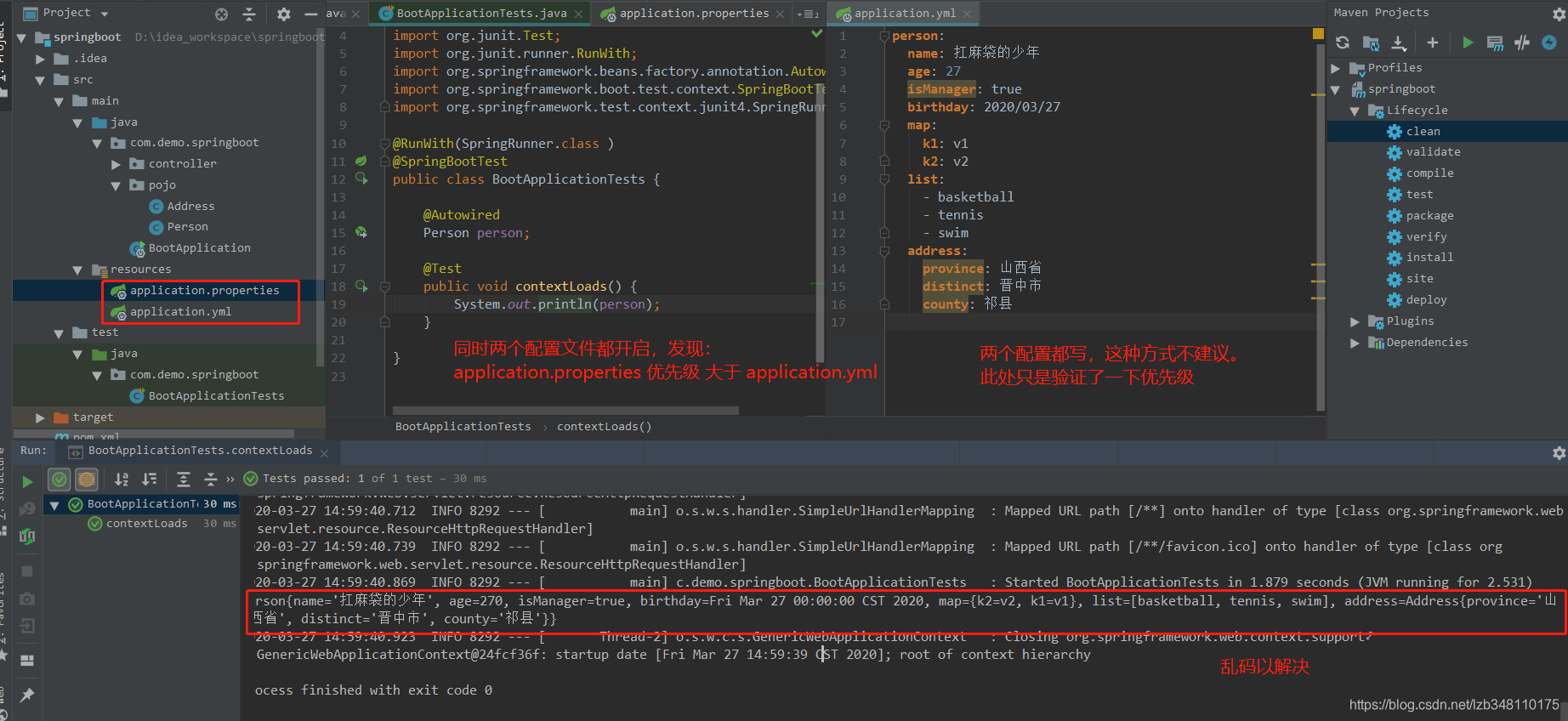
Task: Click Project tree vertical scrollbar
Action: pos(320,196)
